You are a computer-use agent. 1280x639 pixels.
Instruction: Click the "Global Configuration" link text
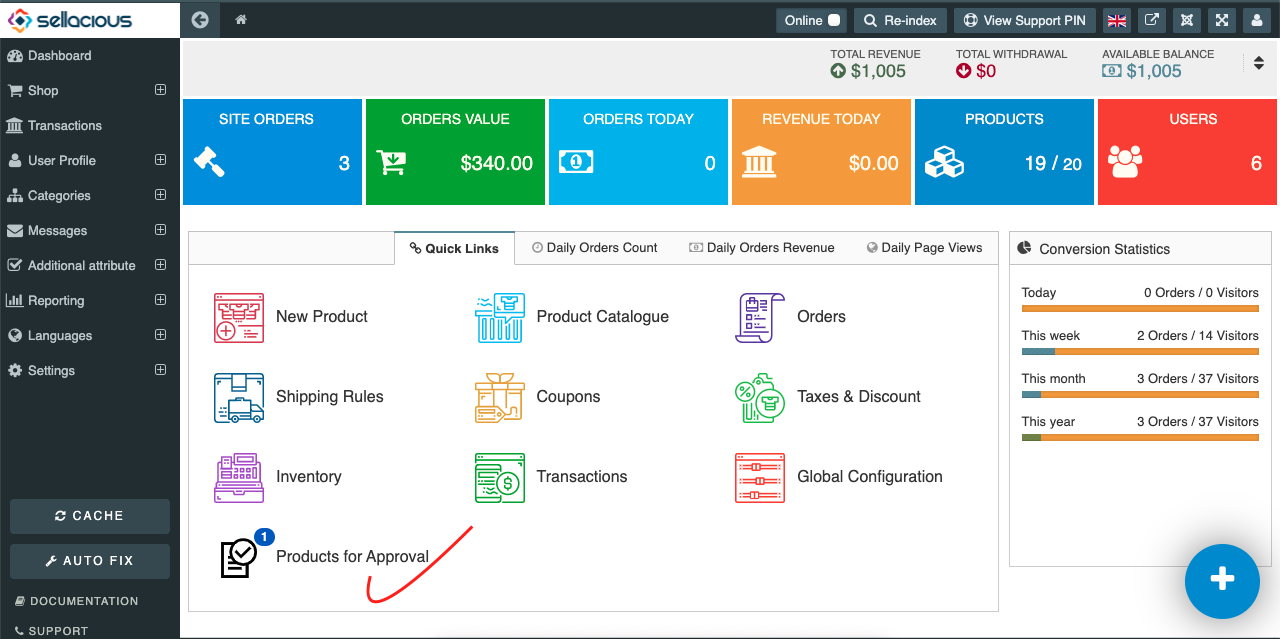click(870, 477)
